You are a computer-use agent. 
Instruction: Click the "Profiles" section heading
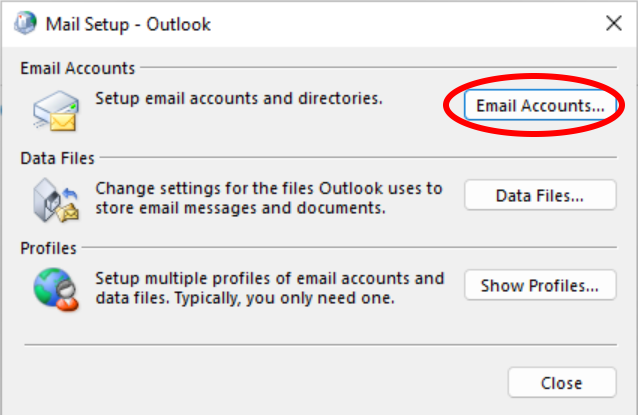point(48,248)
